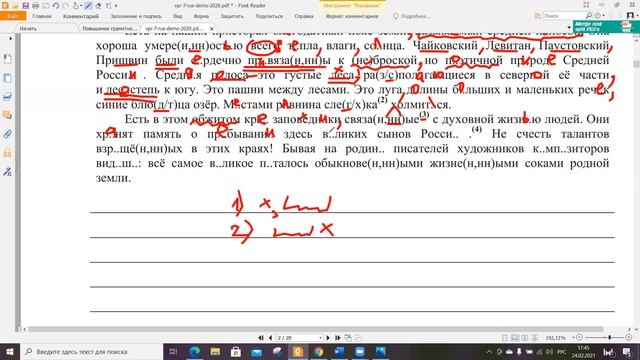Close the vpr-7-rus-demo-2020 tab

211,29
